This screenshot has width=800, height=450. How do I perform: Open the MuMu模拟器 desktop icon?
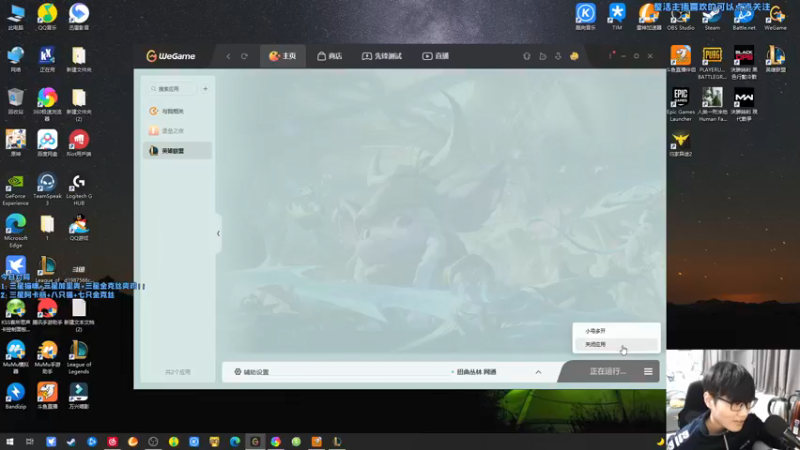[15, 356]
